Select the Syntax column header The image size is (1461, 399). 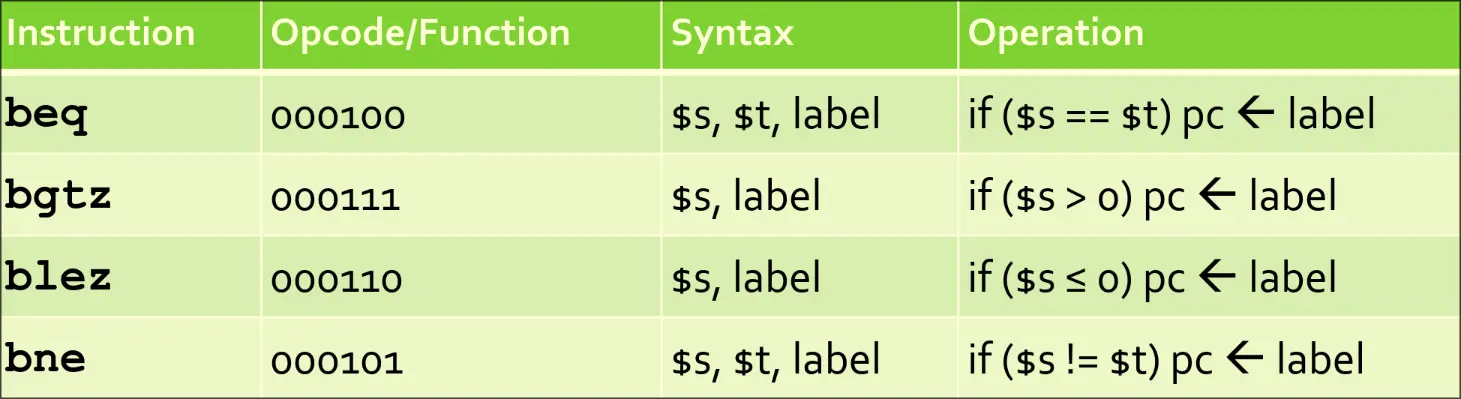click(809, 35)
